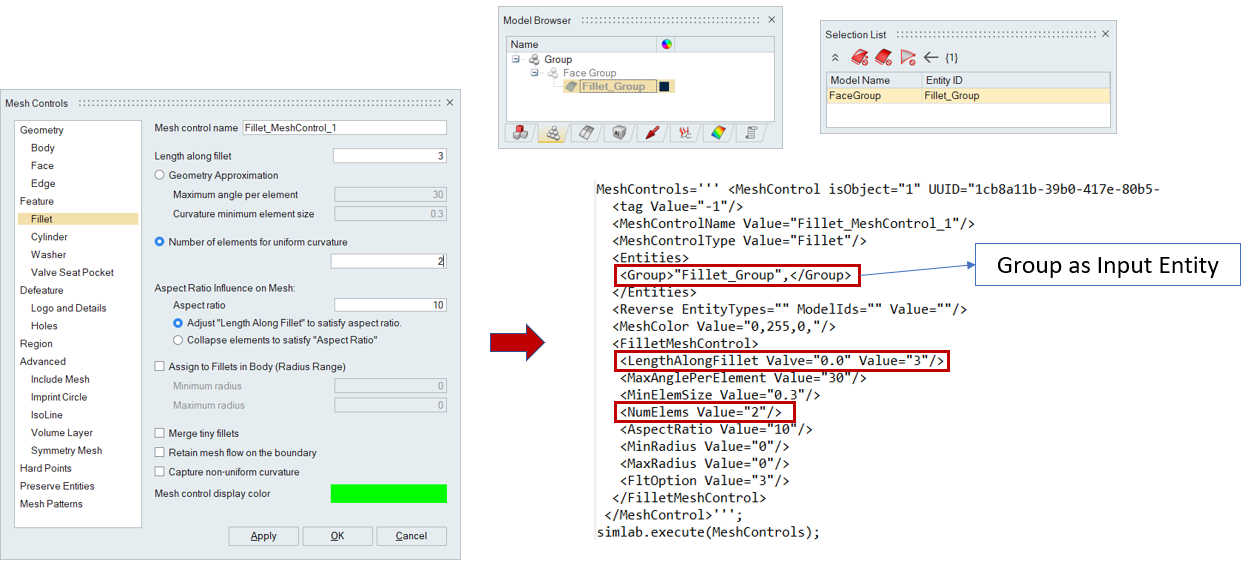Check Assign to Fillets in Body option
This screenshot has height=586, width=1253.
(x=160, y=367)
